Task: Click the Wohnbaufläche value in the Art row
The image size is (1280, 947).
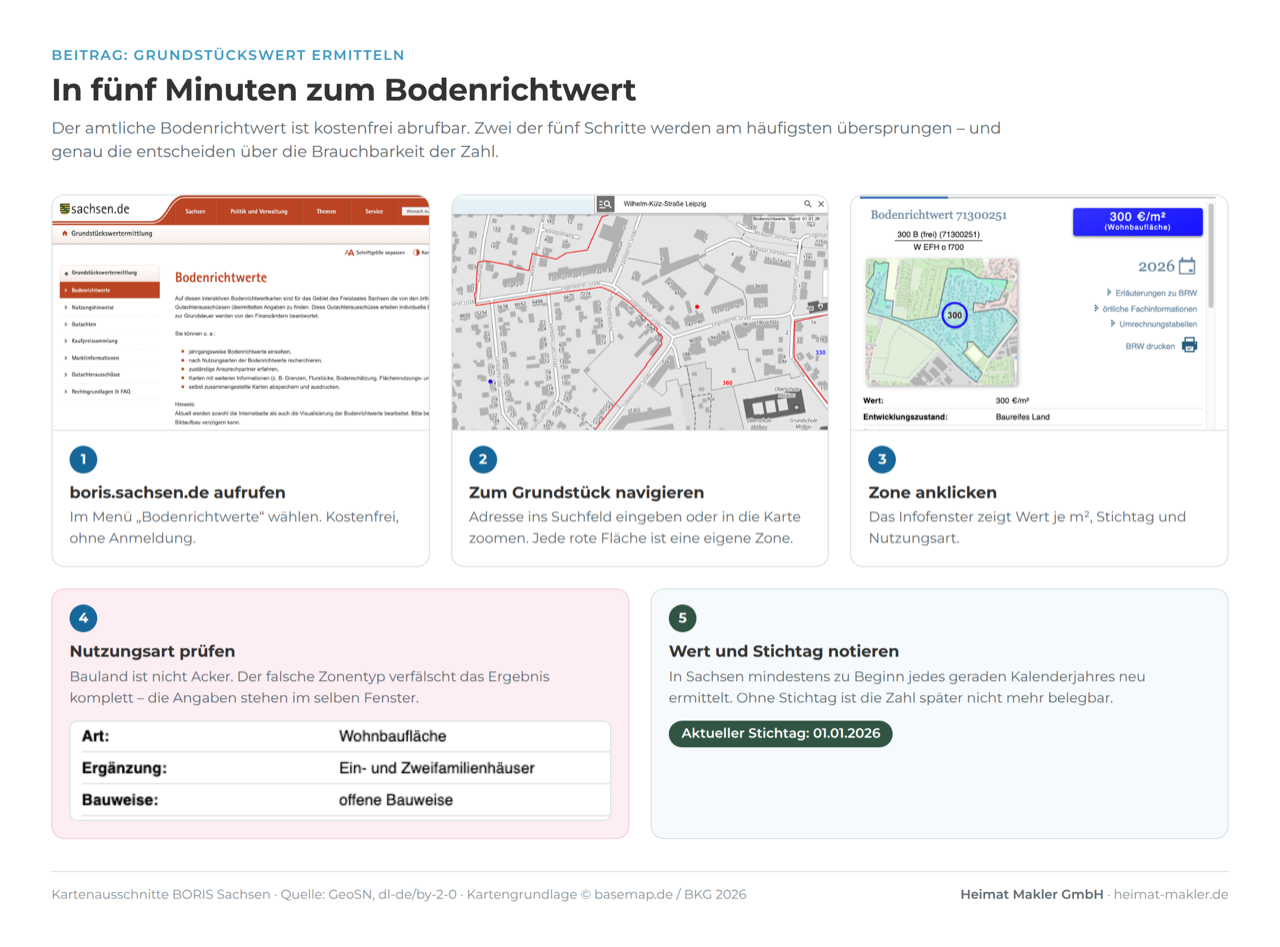Action: coord(393,737)
